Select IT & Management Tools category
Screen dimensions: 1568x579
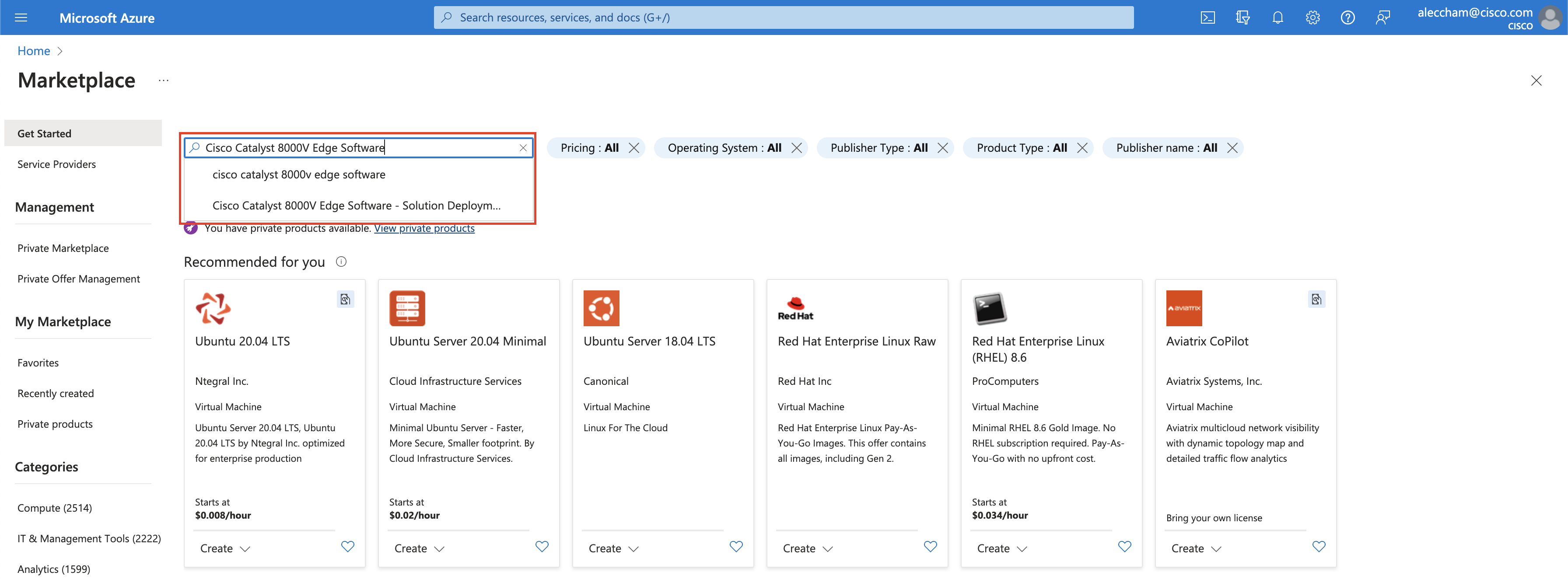[x=89, y=538]
